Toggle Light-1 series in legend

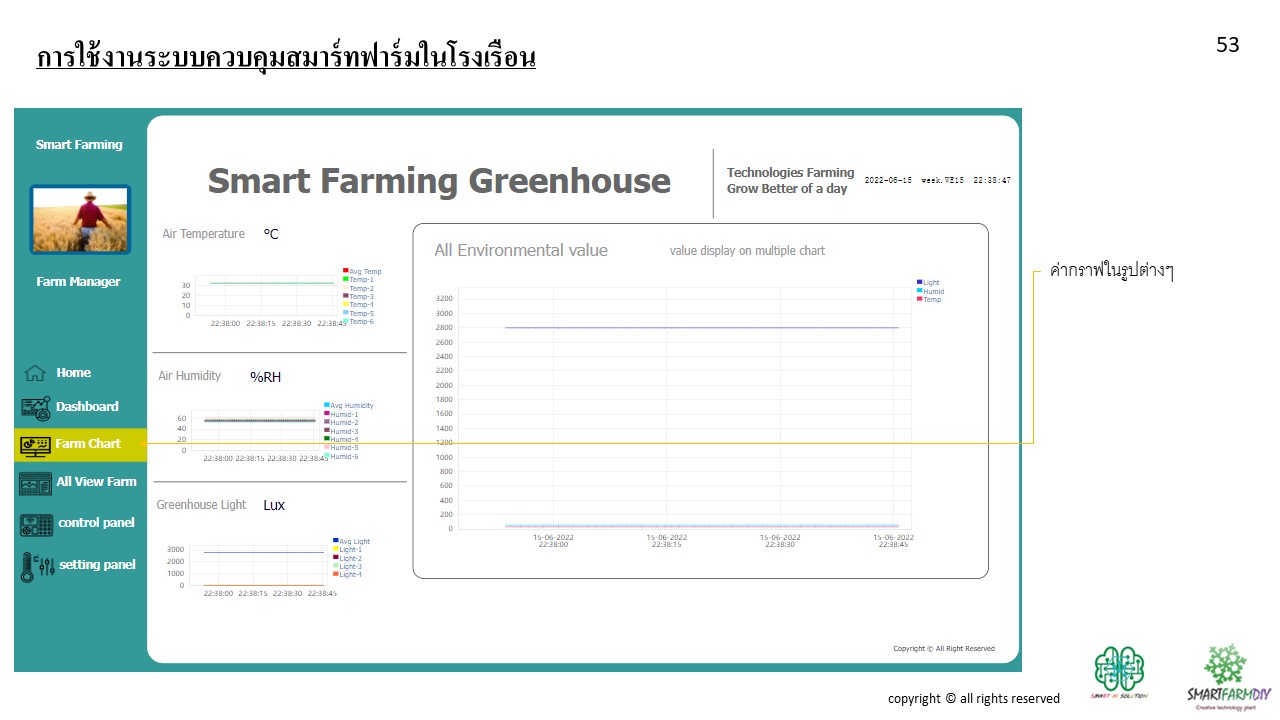pos(347,550)
